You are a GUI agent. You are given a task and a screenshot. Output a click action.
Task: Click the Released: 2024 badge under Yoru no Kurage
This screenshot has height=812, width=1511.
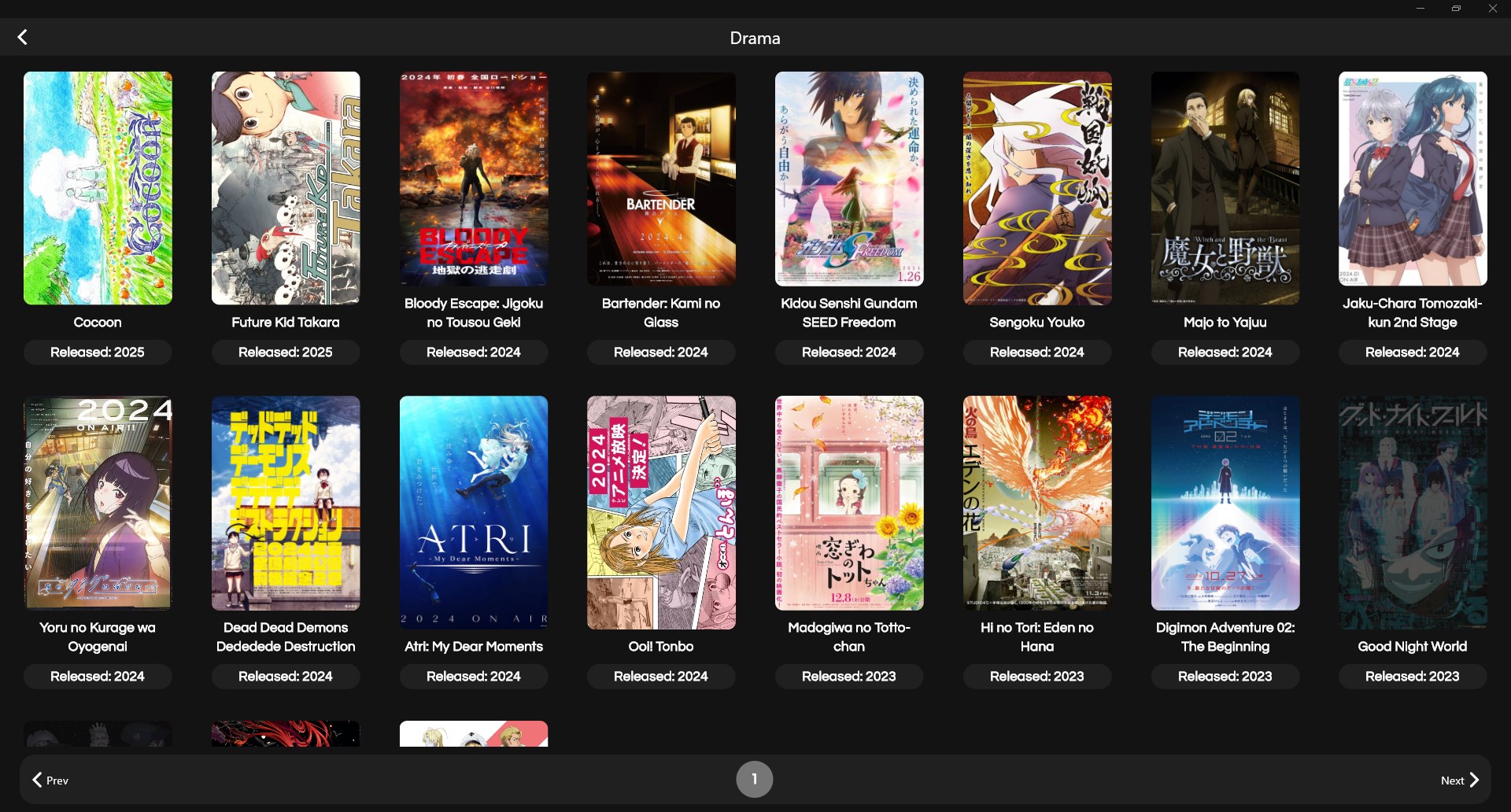point(98,676)
